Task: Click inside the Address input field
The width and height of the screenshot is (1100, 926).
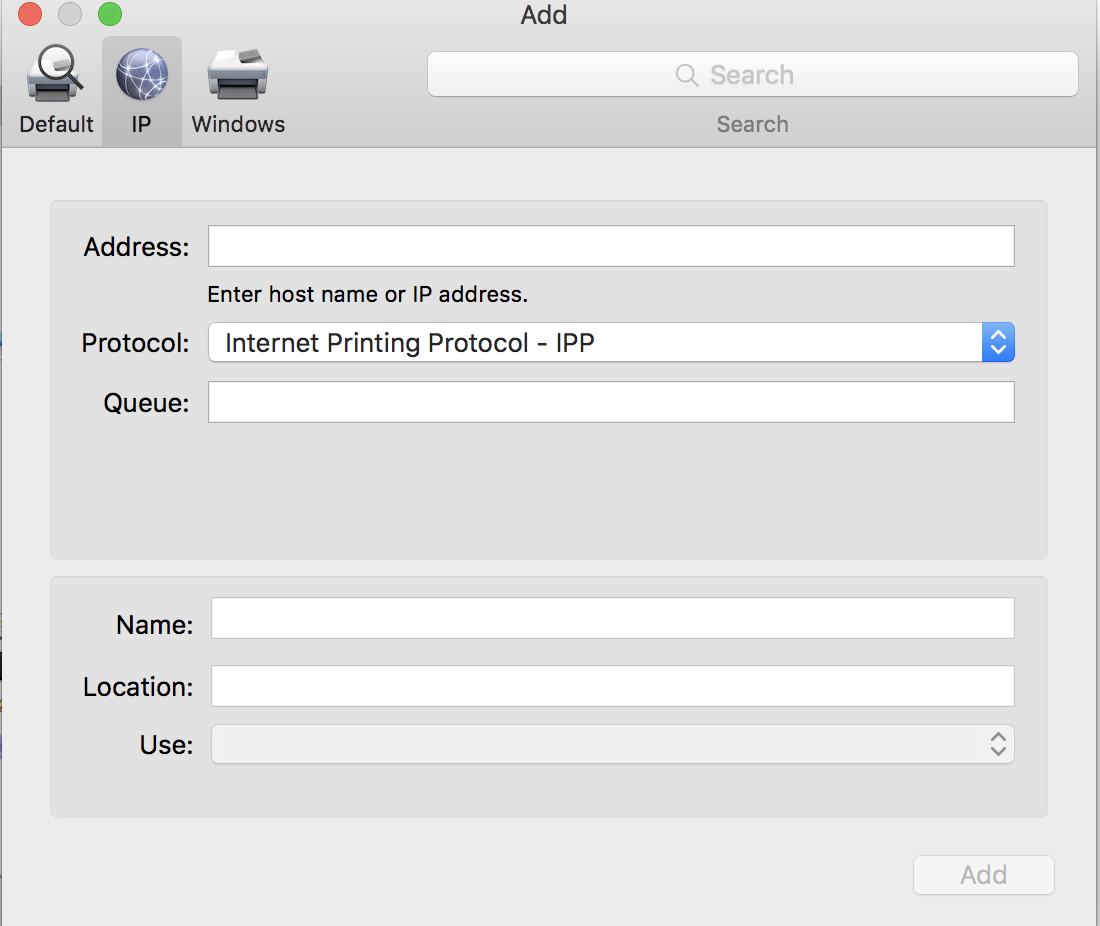Action: (610, 245)
